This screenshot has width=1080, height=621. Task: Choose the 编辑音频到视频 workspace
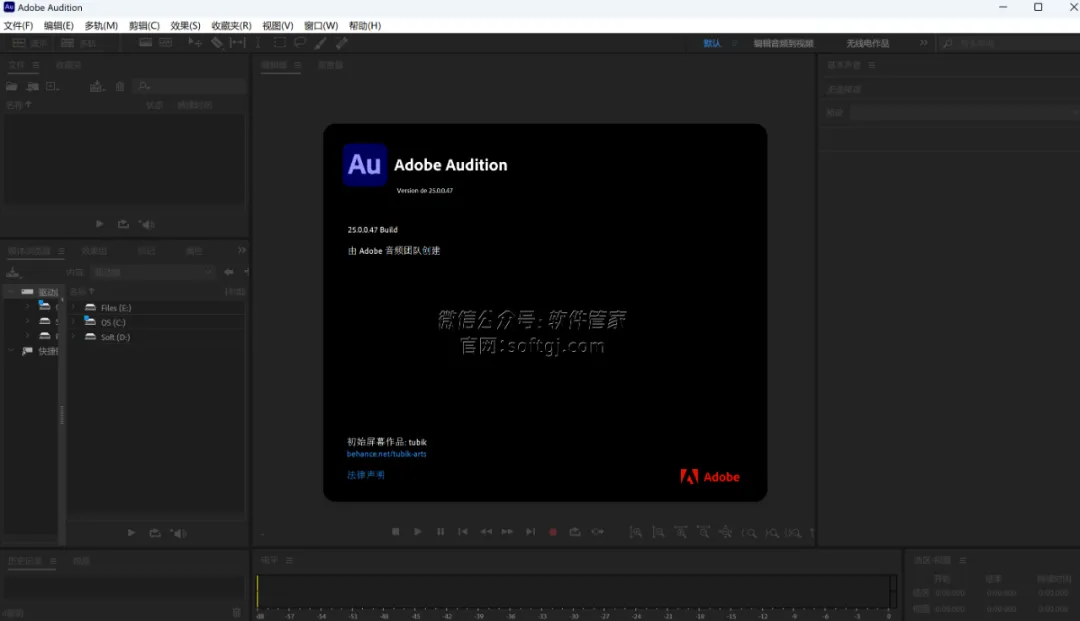[783, 43]
